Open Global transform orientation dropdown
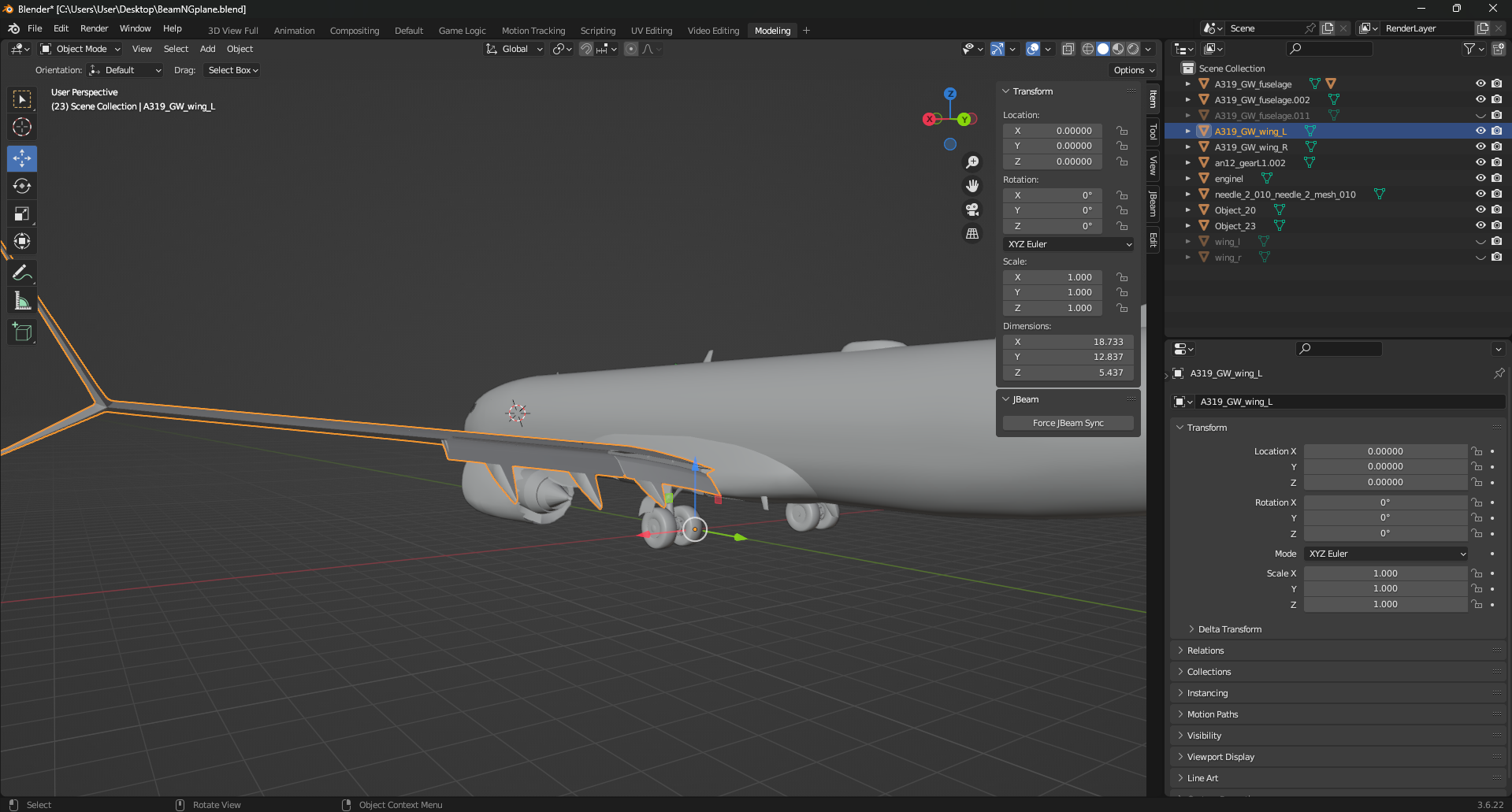Image resolution: width=1512 pixels, height=812 pixels. point(514,49)
